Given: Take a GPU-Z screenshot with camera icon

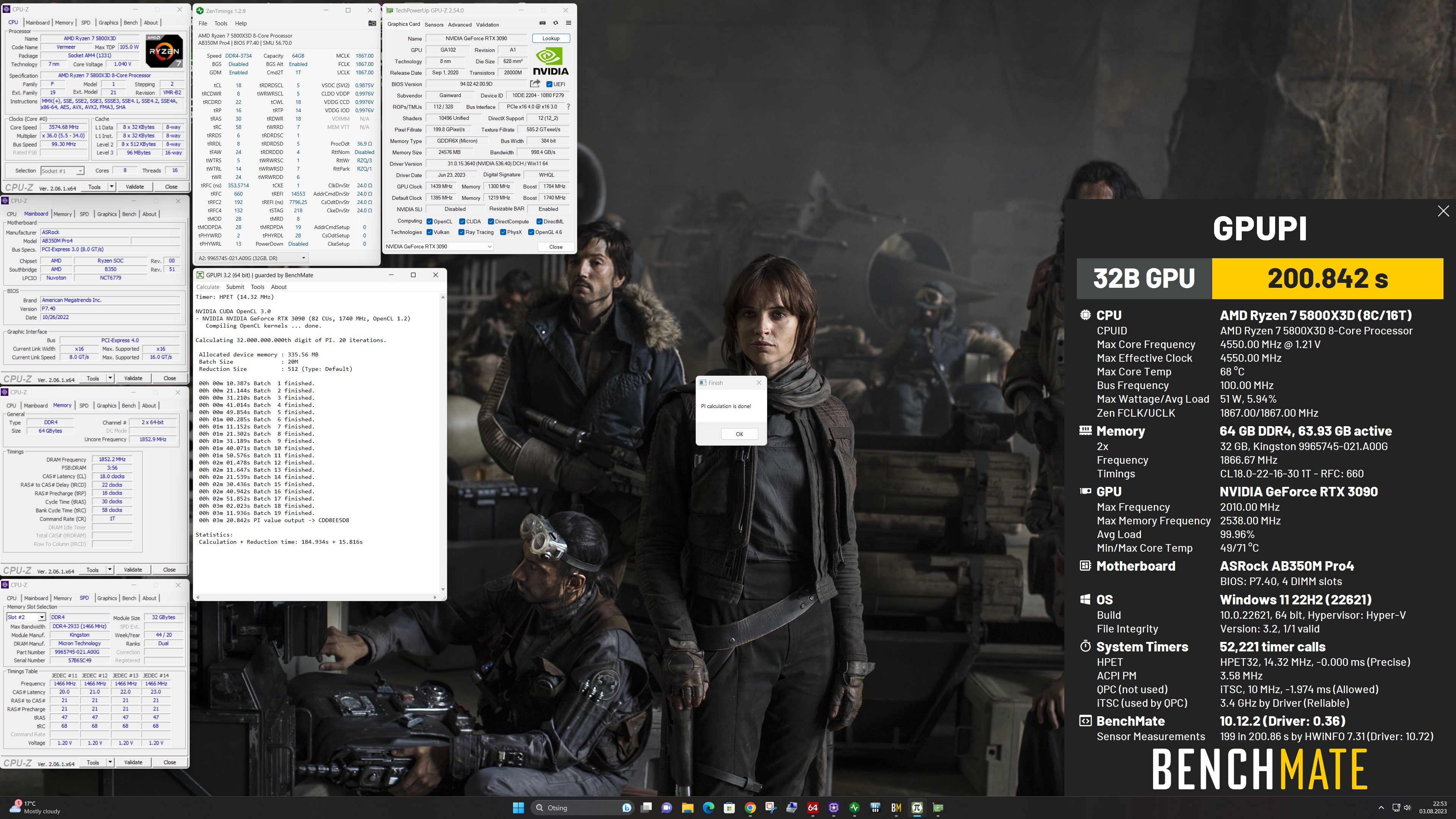Looking at the screenshot, I should coord(542,23).
